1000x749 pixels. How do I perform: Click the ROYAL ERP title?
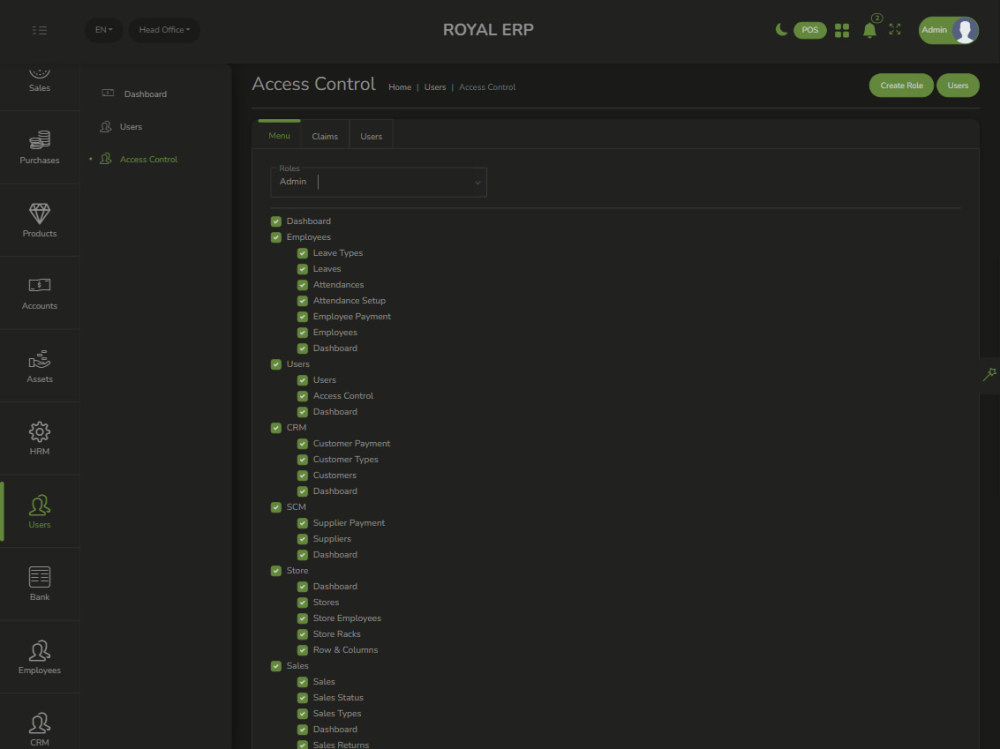click(489, 29)
